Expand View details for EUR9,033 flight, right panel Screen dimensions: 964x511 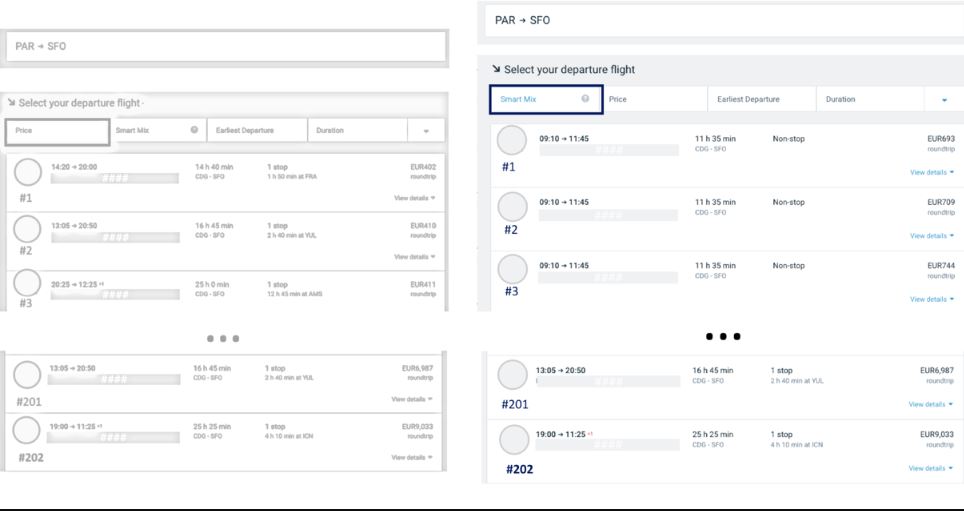click(931, 468)
